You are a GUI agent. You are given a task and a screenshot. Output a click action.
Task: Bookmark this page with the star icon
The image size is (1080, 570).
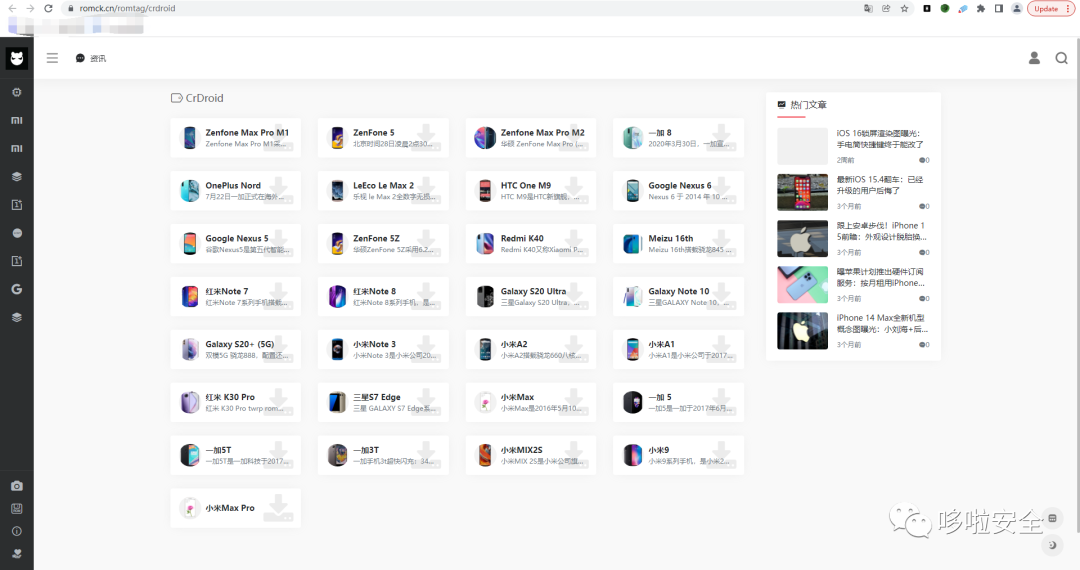[904, 8]
